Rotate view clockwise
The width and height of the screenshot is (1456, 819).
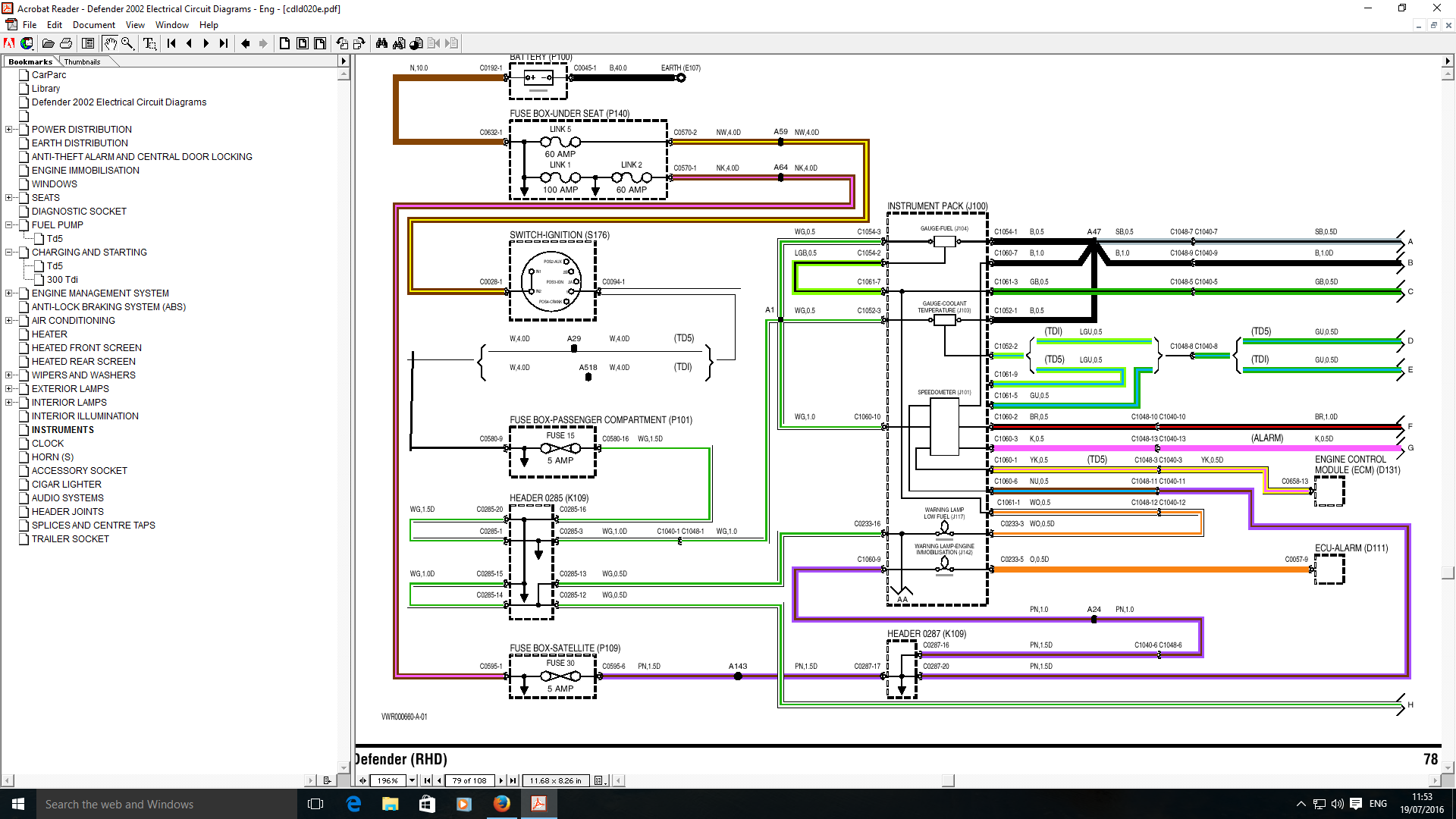pyautogui.click(x=359, y=43)
